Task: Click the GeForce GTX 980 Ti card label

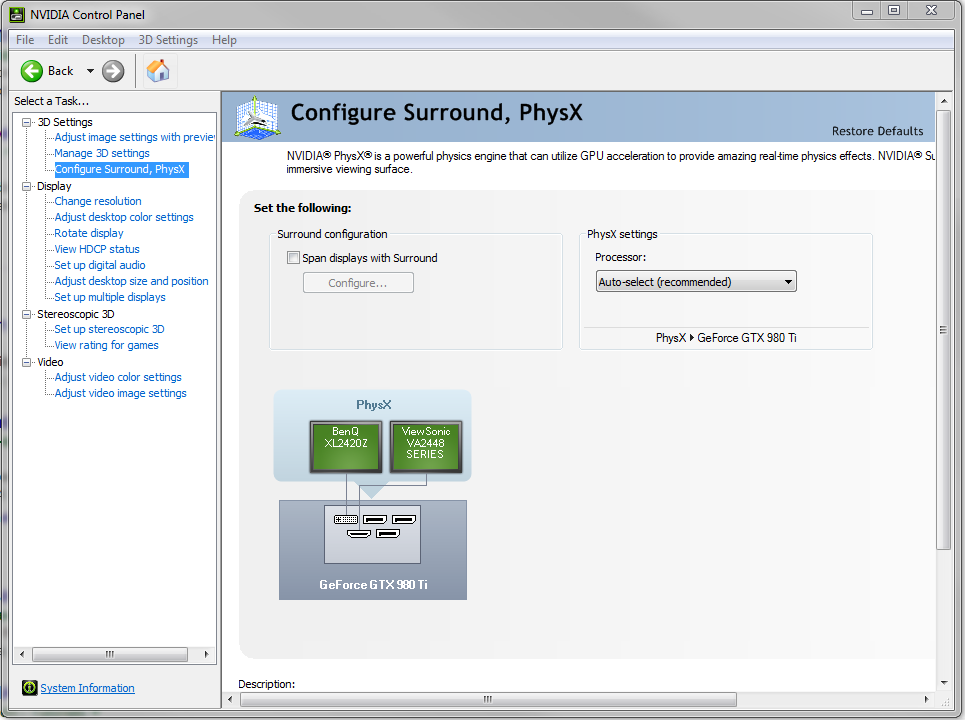Action: tap(373, 585)
